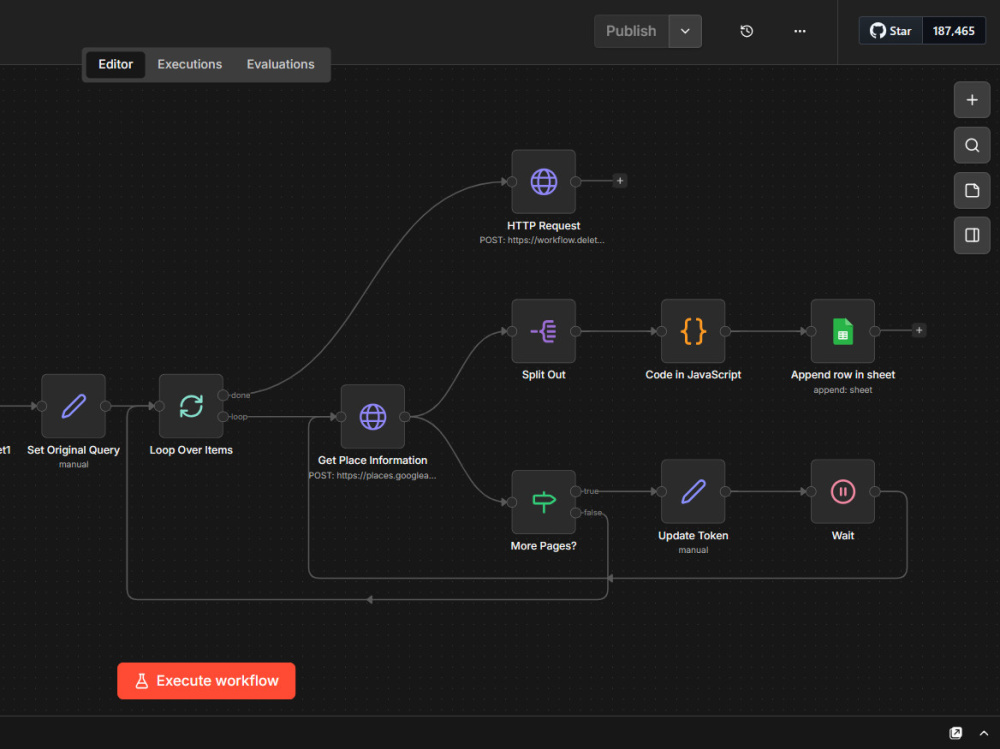Add a sticky note with the note button
The height and width of the screenshot is (749, 1000).
coord(971,190)
